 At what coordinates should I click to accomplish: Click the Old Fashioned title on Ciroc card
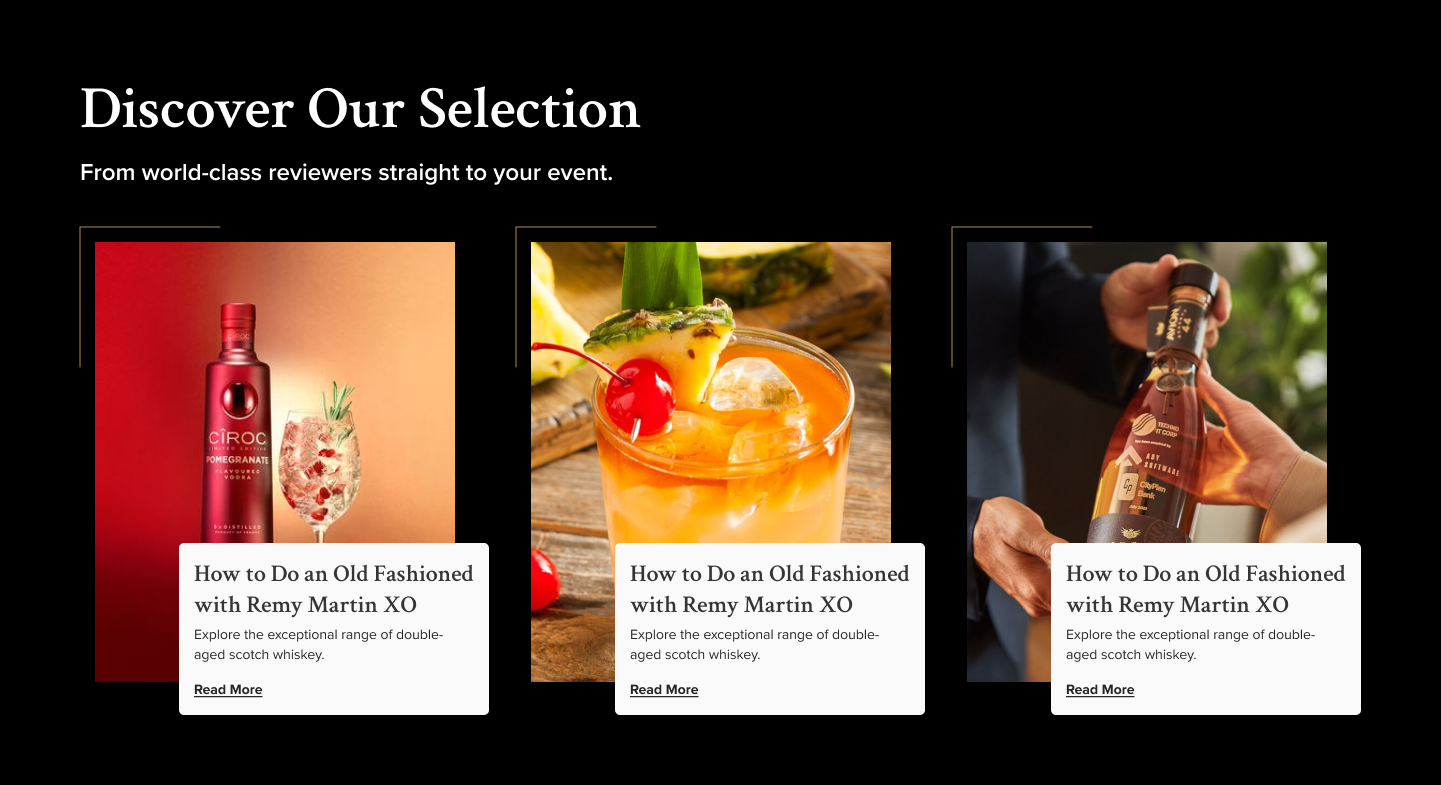[334, 589]
